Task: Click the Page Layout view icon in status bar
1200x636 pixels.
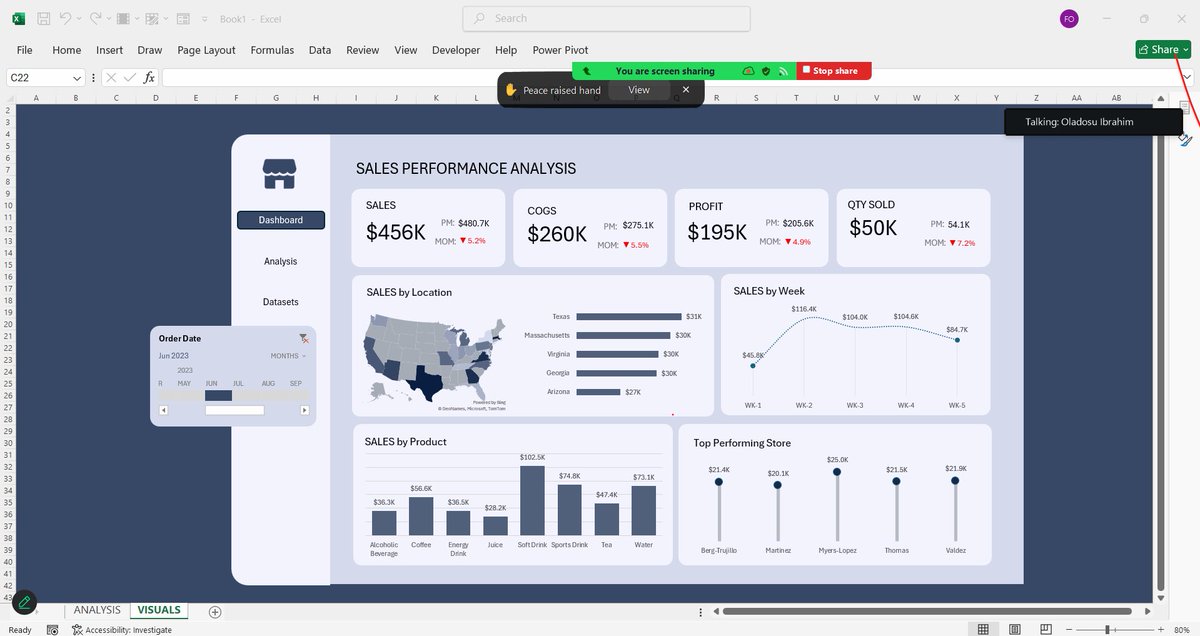Action: [1014, 629]
